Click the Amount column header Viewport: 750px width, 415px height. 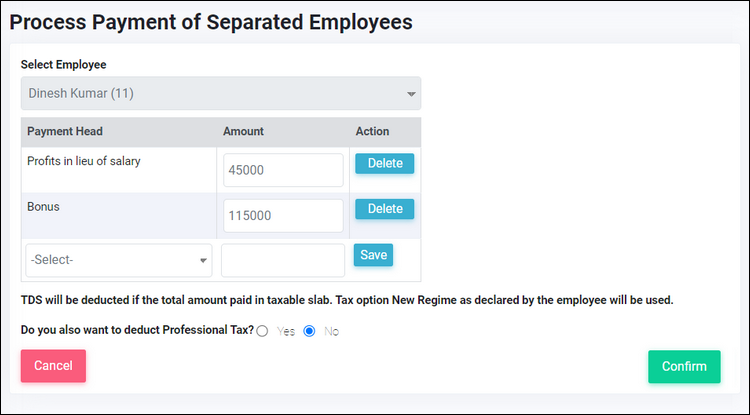(x=243, y=131)
